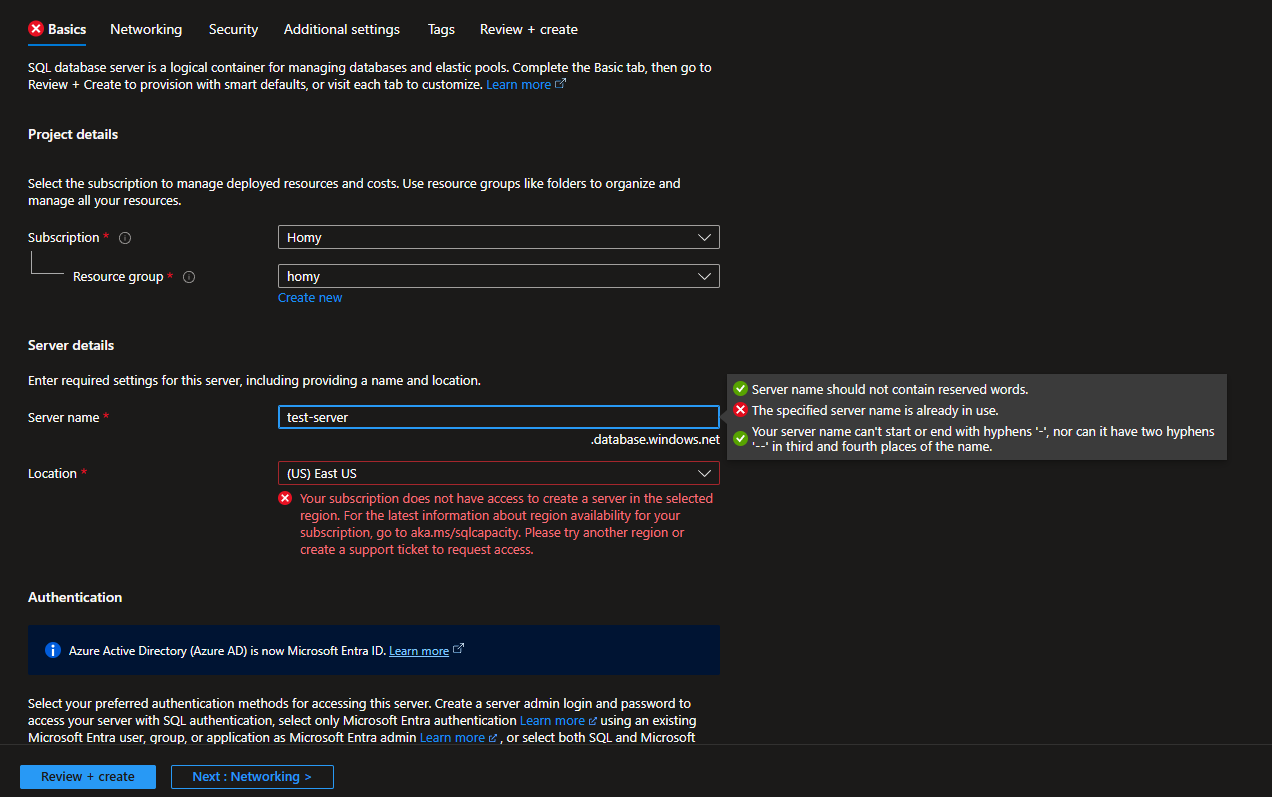Switch to the Additional settings tab
Image resolution: width=1272 pixels, height=797 pixels.
pyautogui.click(x=341, y=29)
